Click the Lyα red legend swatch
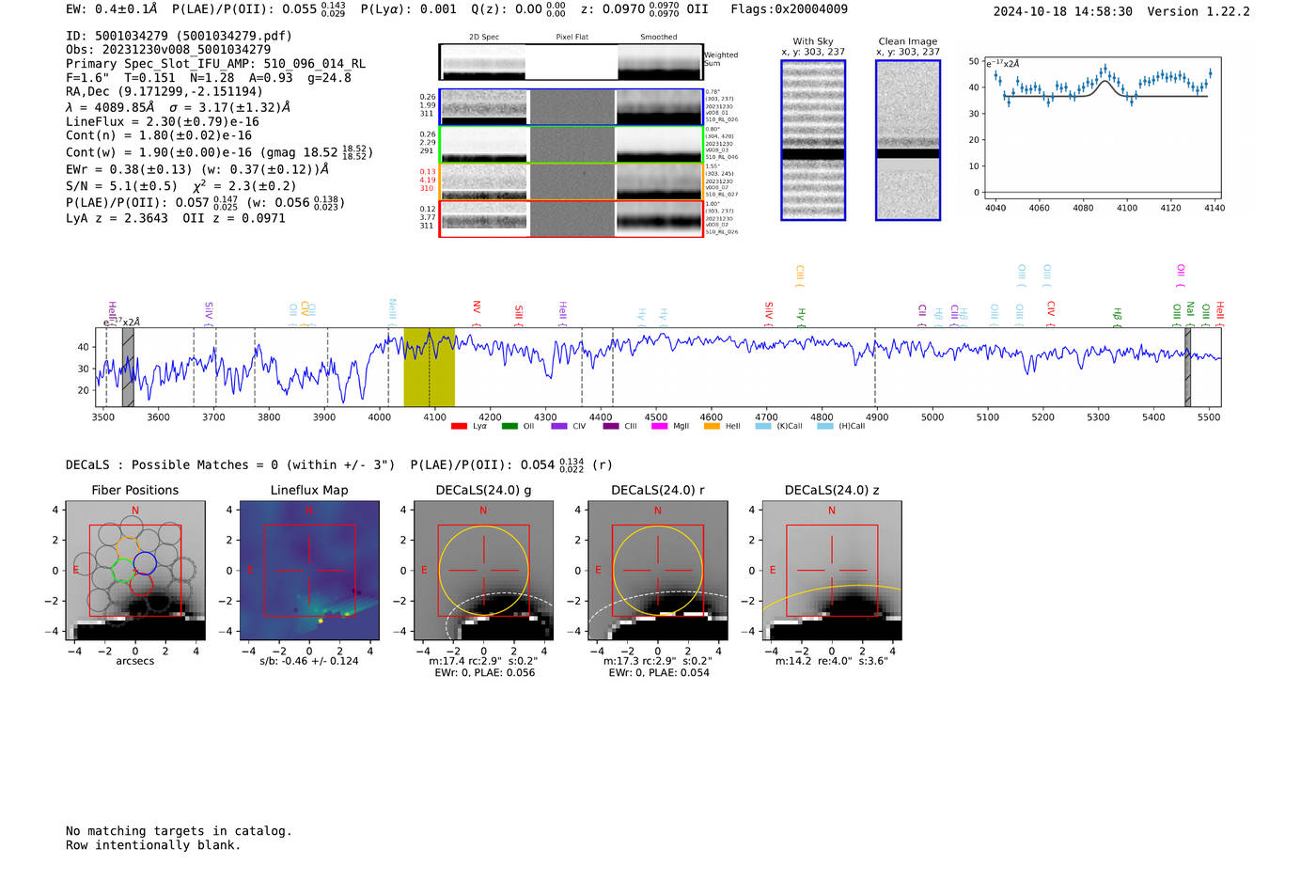 pos(459,426)
